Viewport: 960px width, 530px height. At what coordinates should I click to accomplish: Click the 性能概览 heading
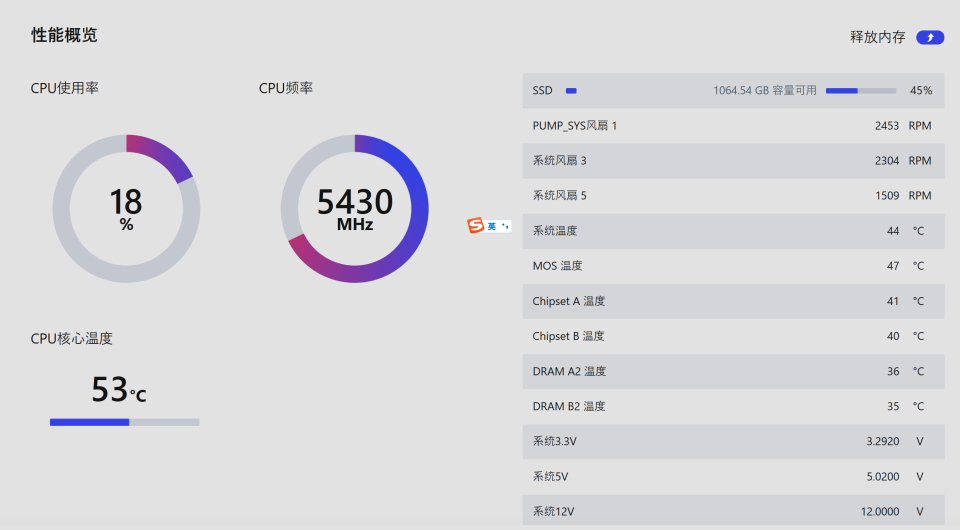pos(64,35)
